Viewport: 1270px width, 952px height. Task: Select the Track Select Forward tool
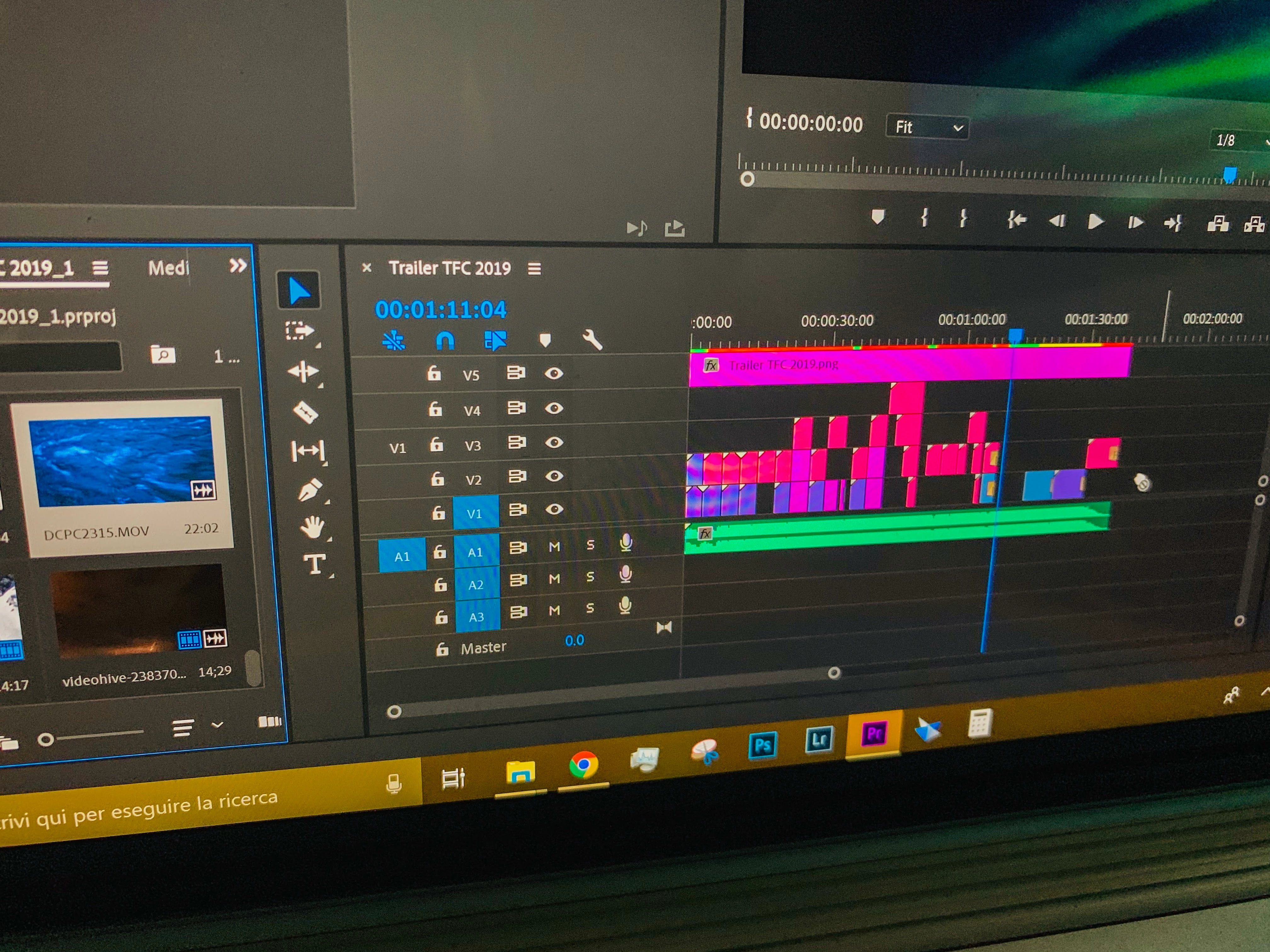tap(300, 331)
